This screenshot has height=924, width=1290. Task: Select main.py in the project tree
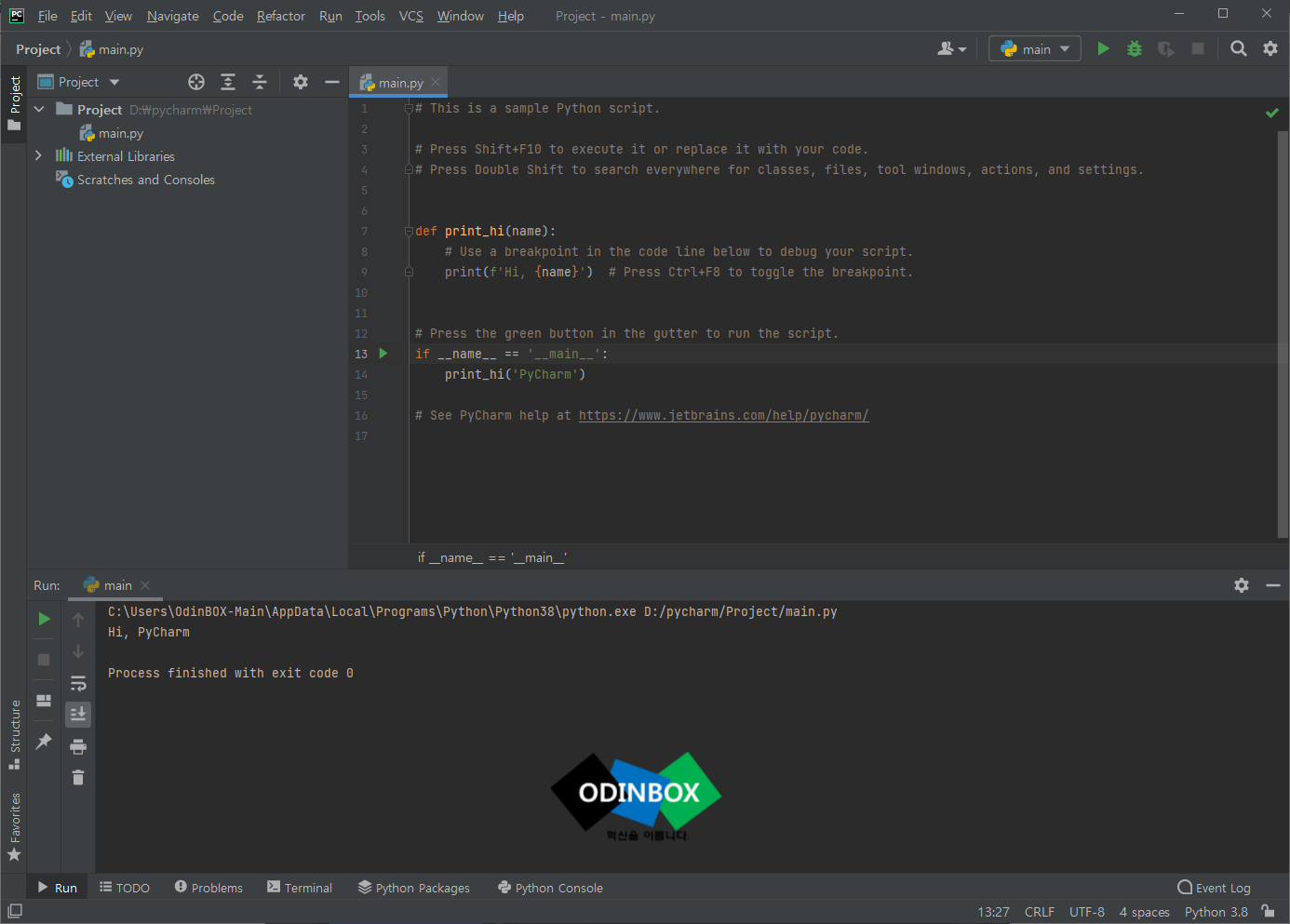point(111,133)
